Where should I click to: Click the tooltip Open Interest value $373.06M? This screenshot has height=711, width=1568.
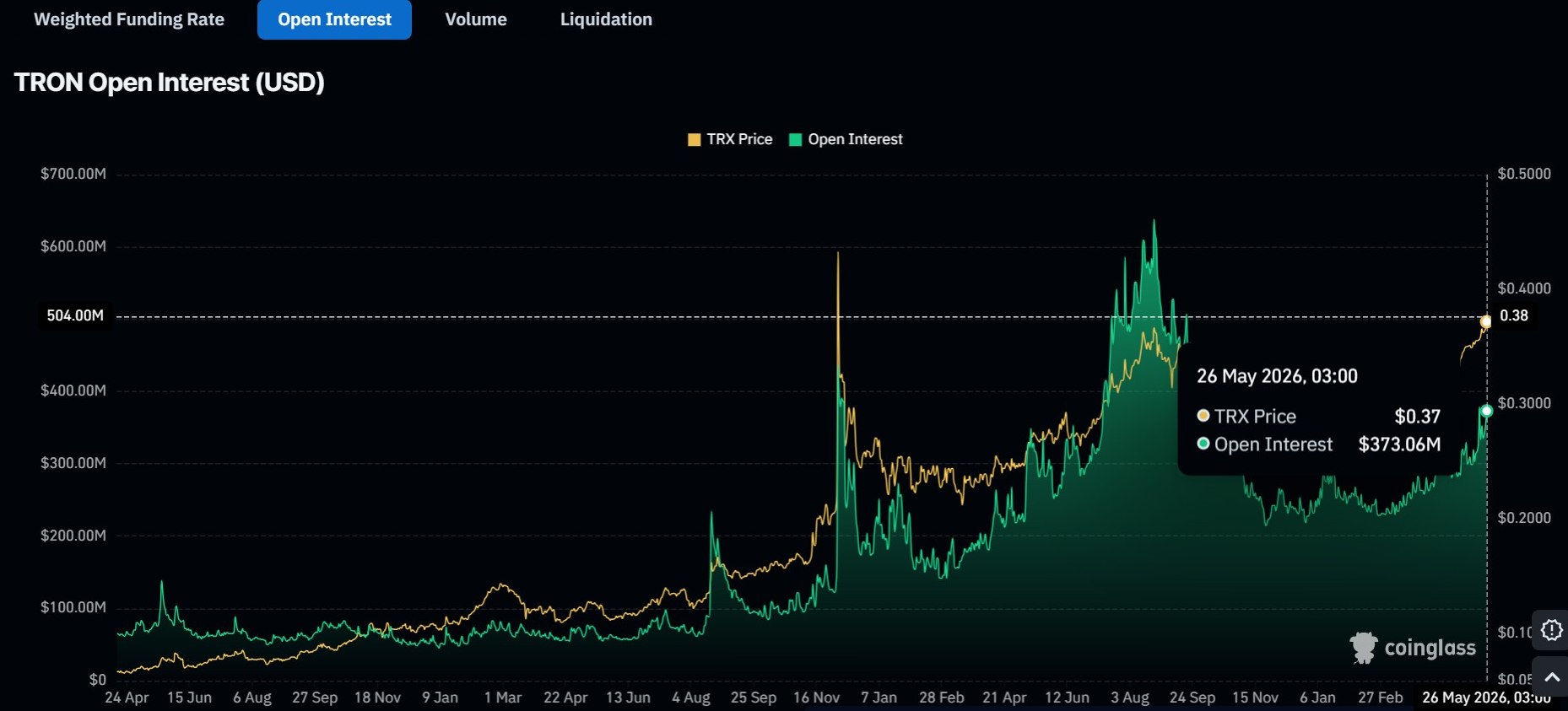pyautogui.click(x=1399, y=444)
